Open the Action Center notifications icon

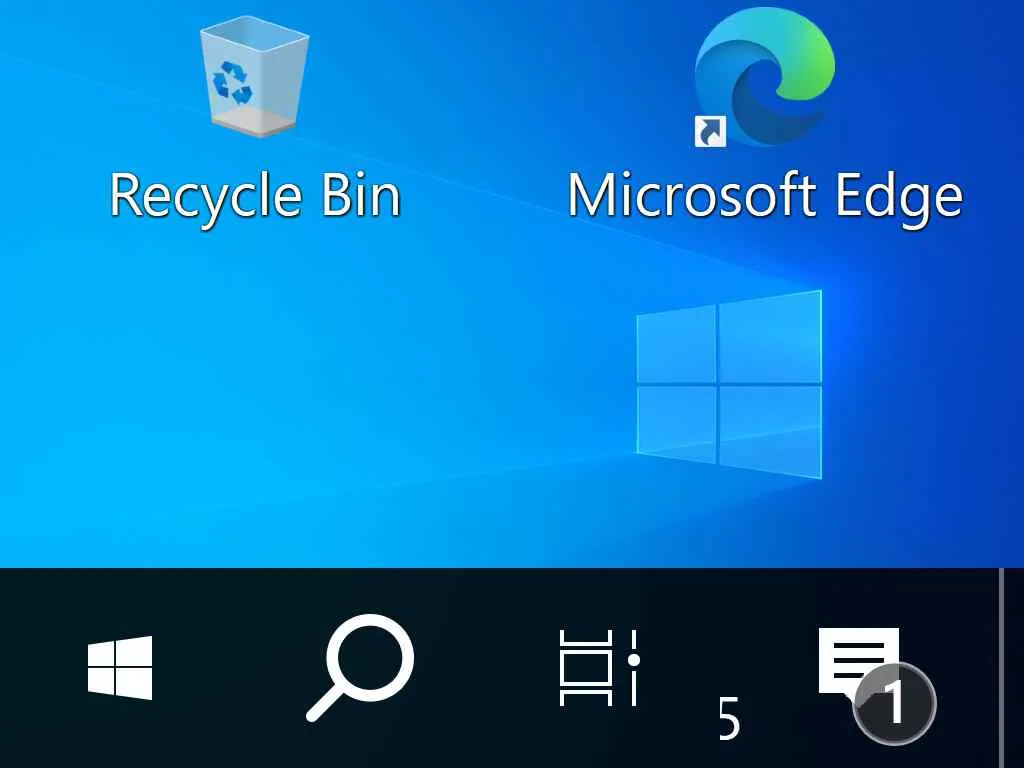point(876,685)
